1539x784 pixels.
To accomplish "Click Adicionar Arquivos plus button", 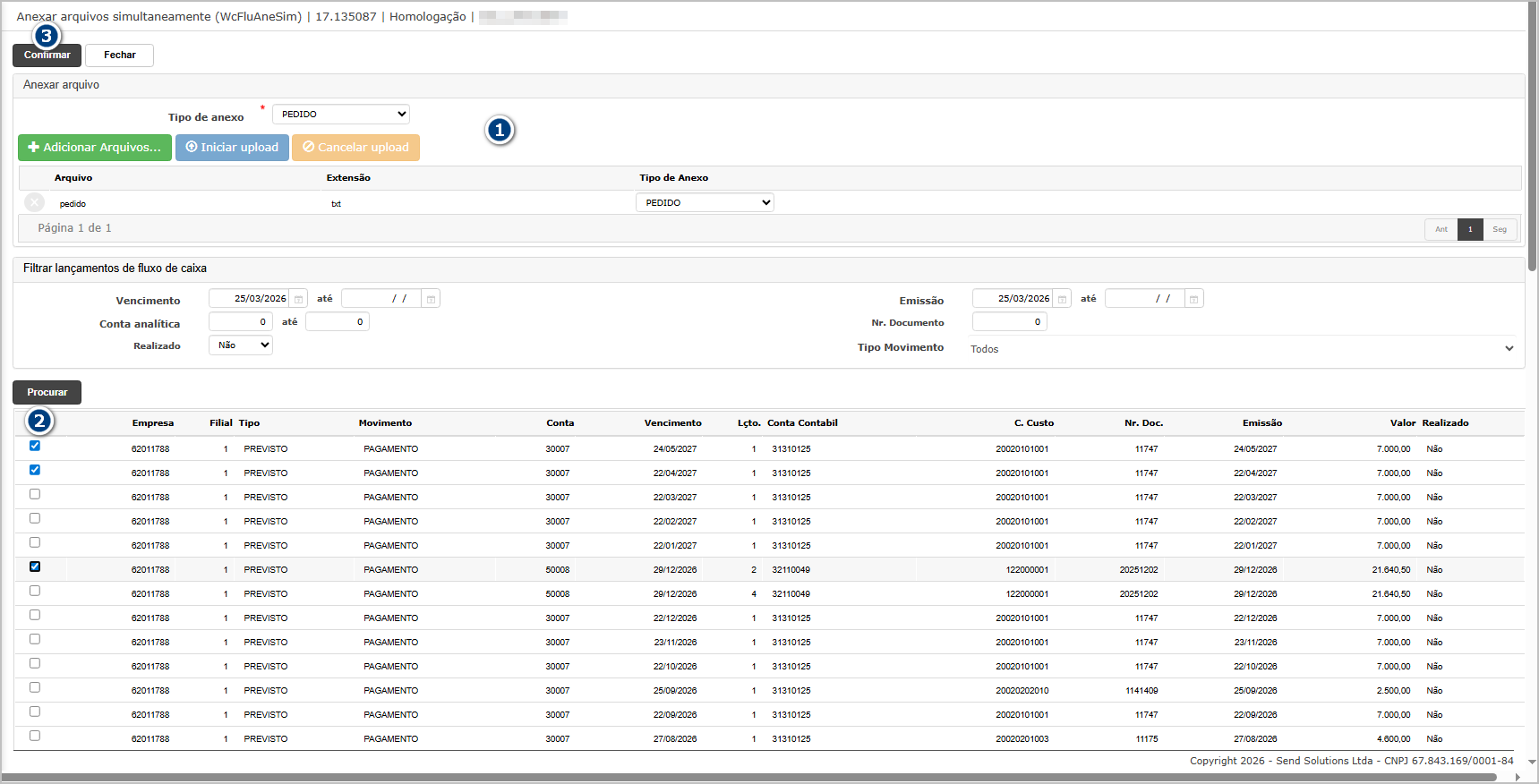I will tap(95, 148).
